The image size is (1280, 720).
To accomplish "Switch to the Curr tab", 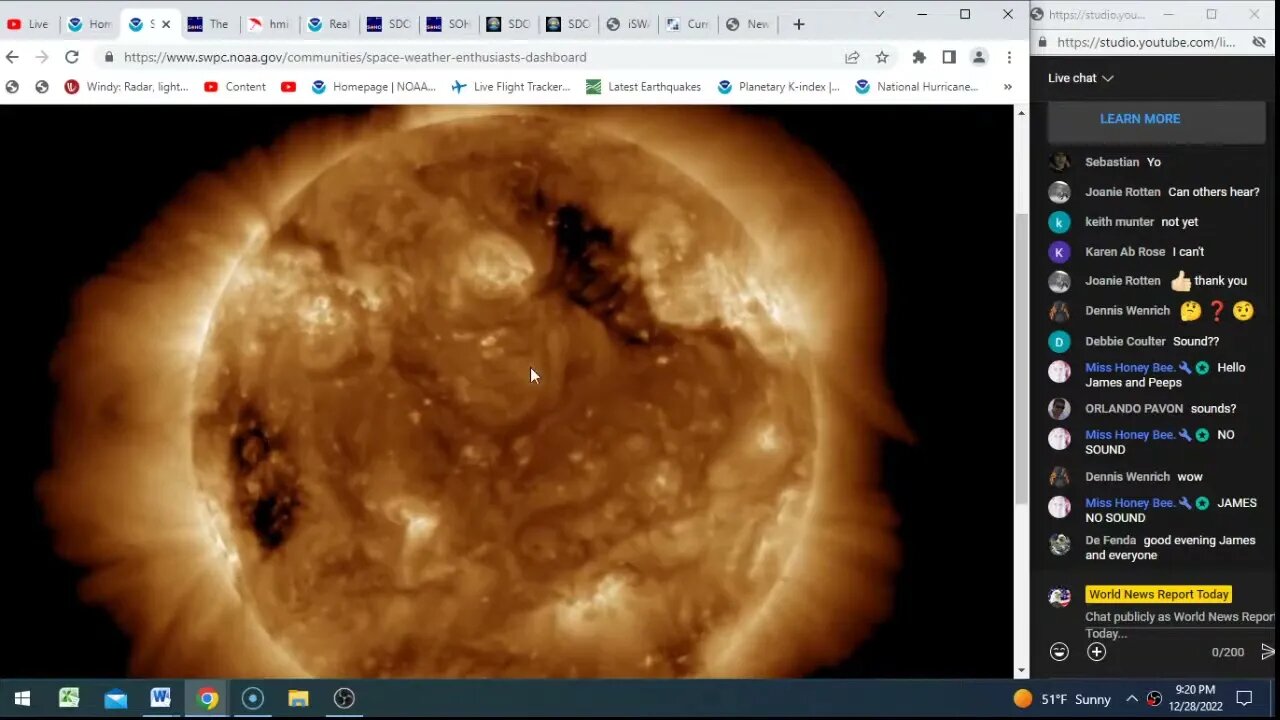I will [x=688, y=24].
